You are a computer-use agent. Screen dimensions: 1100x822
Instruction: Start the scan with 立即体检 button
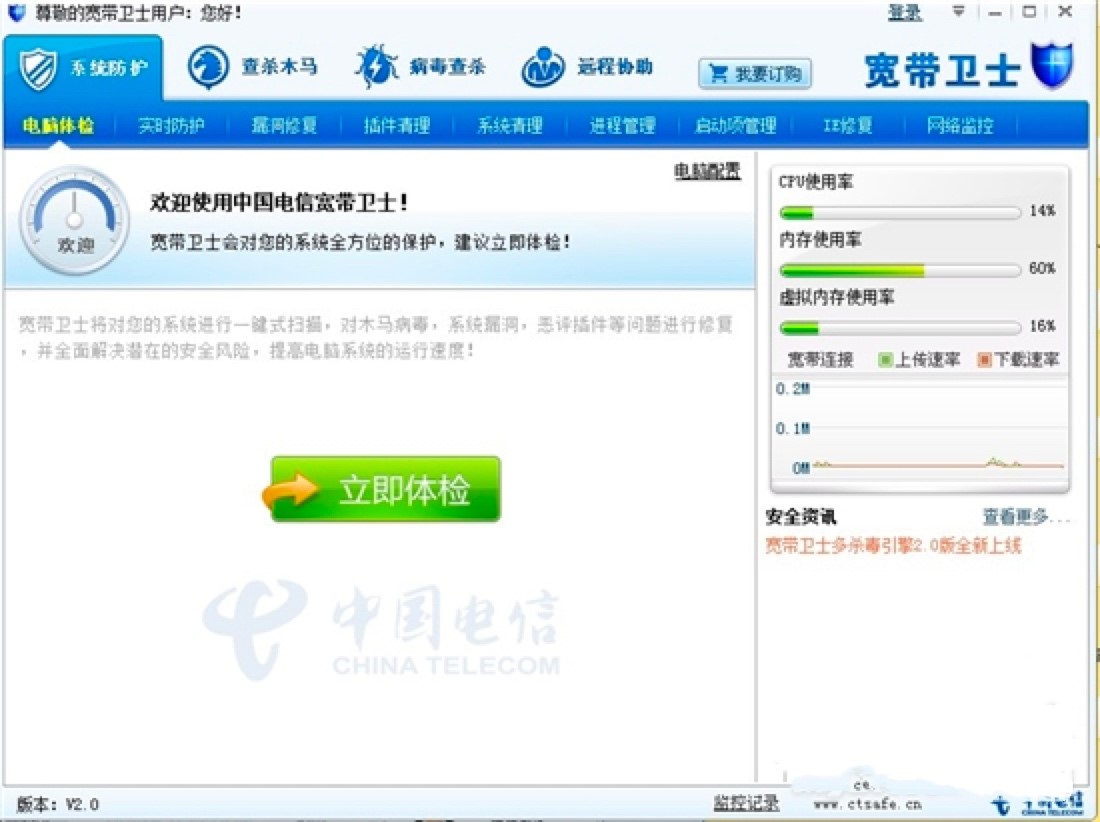point(385,489)
